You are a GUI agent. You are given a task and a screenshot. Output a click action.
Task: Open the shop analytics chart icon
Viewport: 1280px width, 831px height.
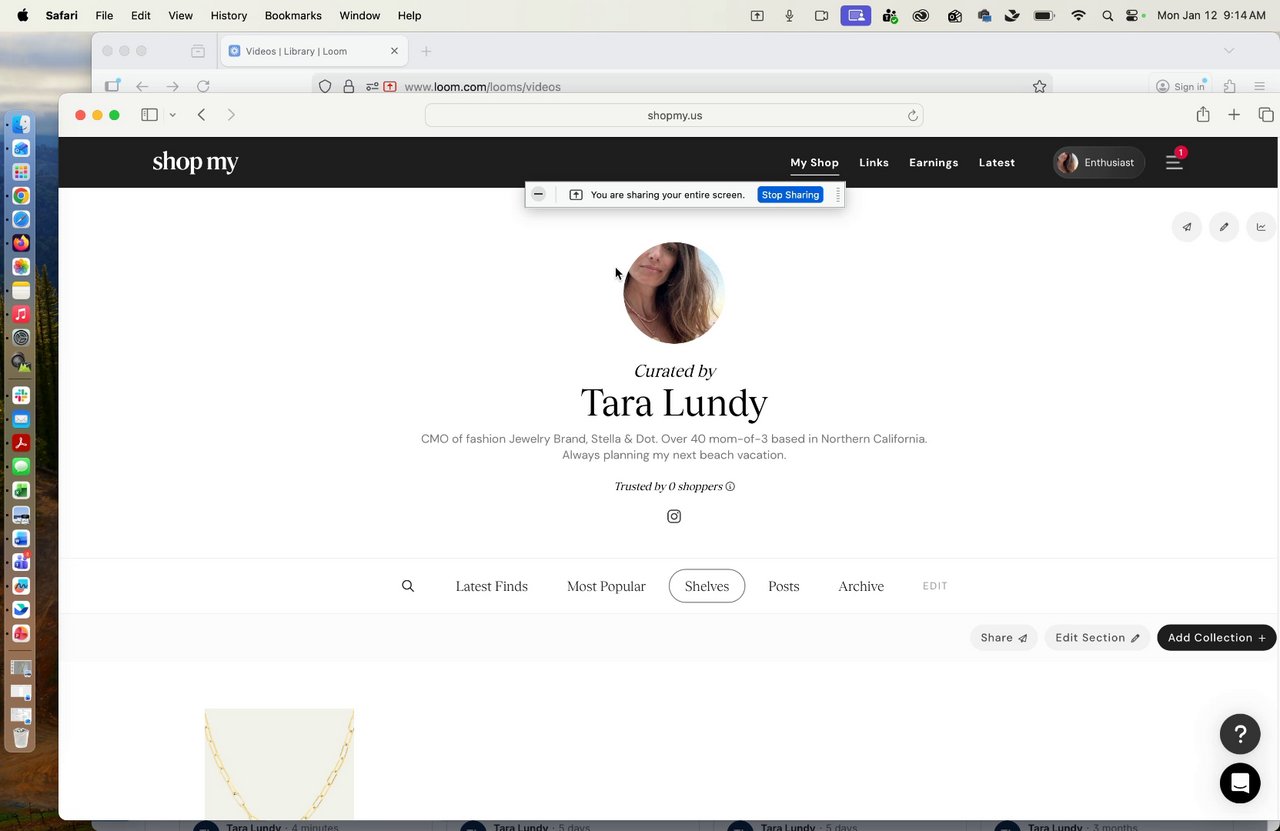point(1261,227)
